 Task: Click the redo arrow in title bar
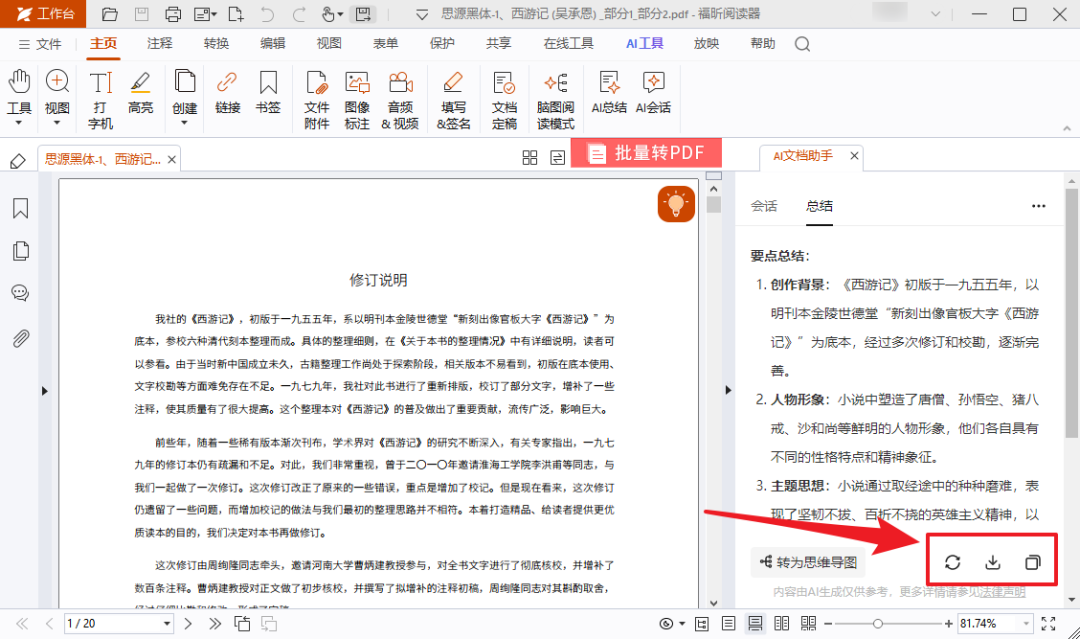(299, 14)
